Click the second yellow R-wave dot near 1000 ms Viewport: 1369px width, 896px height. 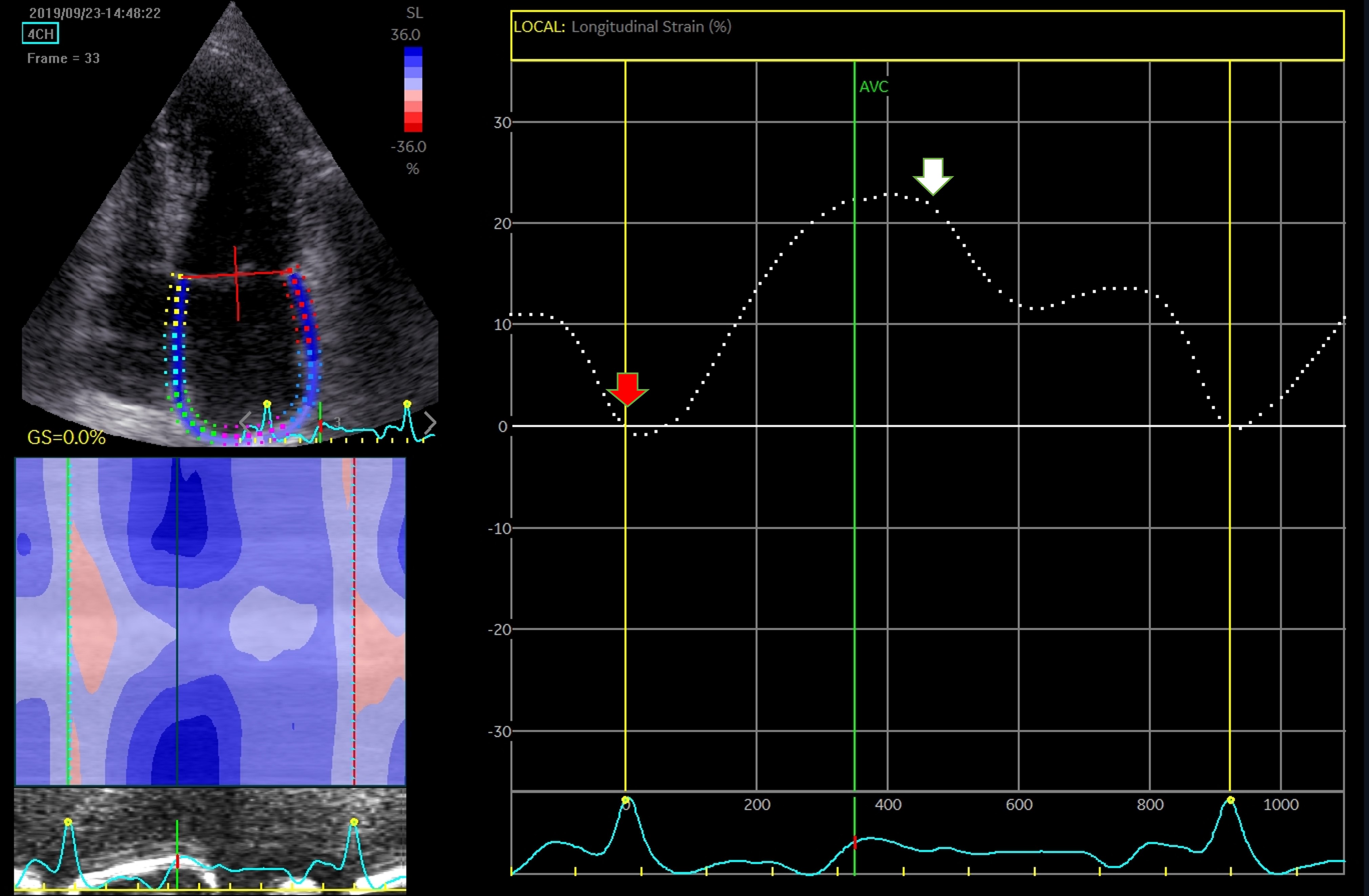tap(1230, 800)
